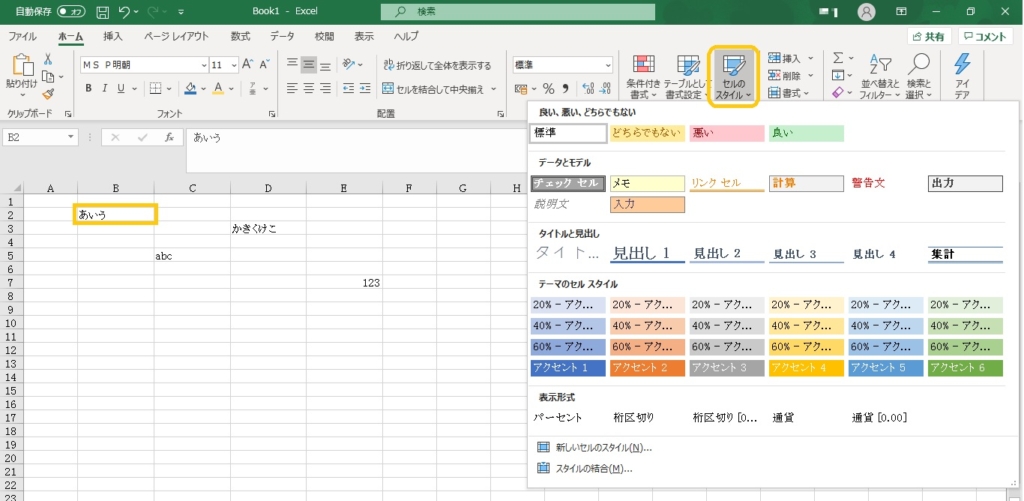Click the Format Painter brush icon
Screen dimensions: 1024x501
(48, 93)
